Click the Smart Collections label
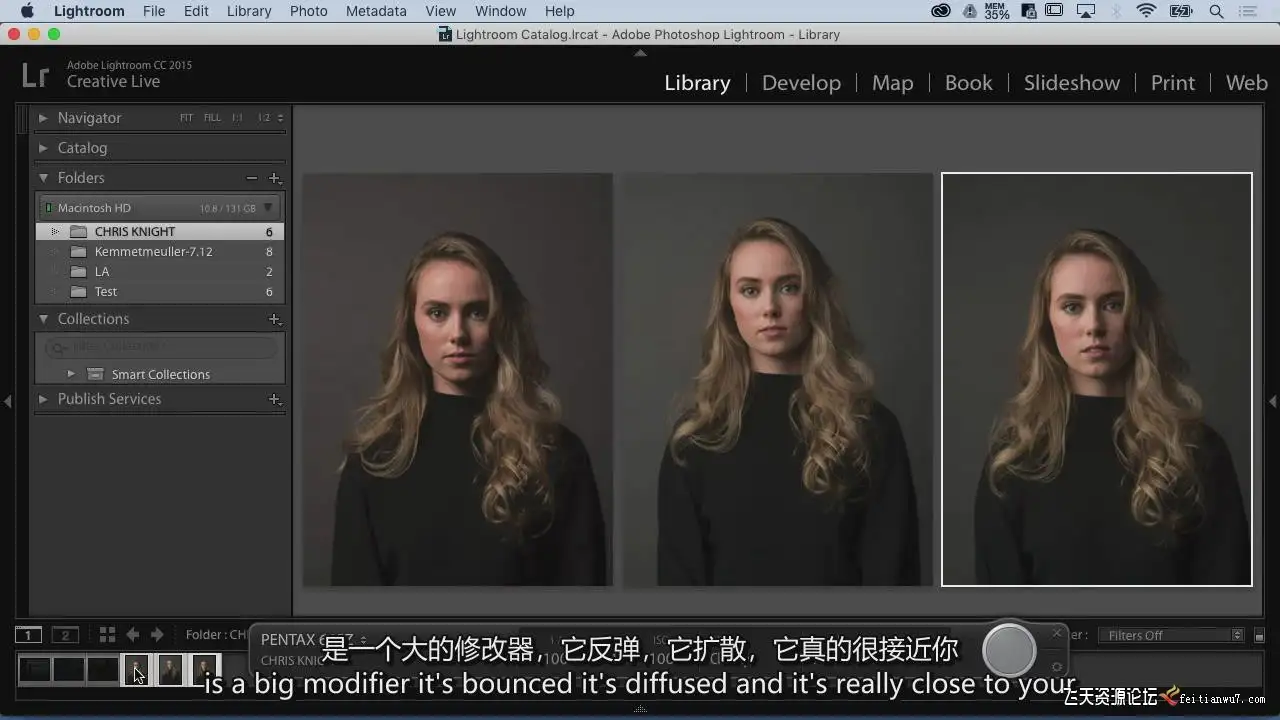Image resolution: width=1280 pixels, height=720 pixels. click(x=161, y=374)
